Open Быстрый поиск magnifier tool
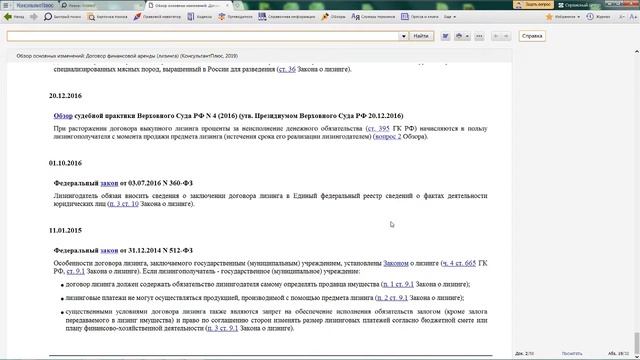 pyautogui.click(x=48, y=17)
